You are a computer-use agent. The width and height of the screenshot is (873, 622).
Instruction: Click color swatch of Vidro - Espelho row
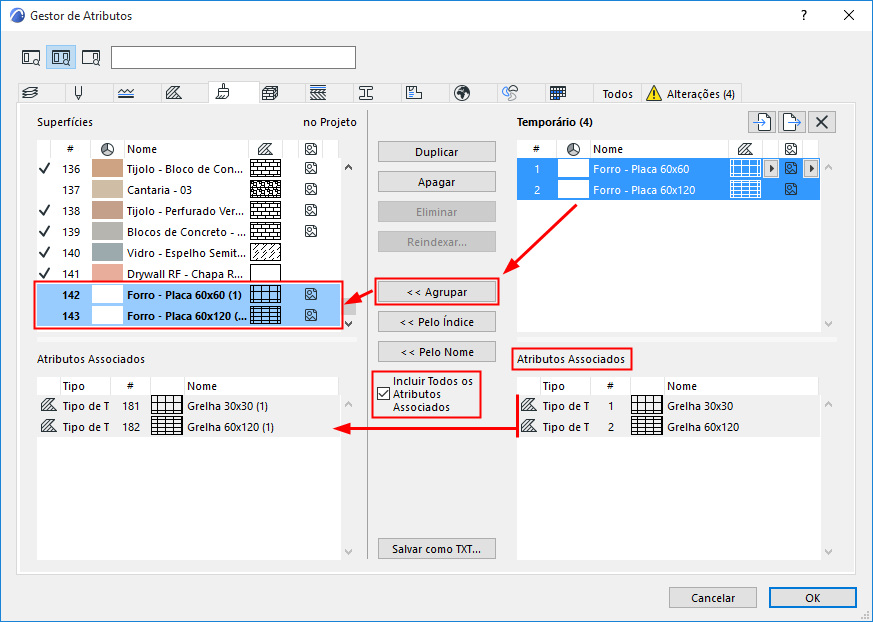click(x=107, y=253)
